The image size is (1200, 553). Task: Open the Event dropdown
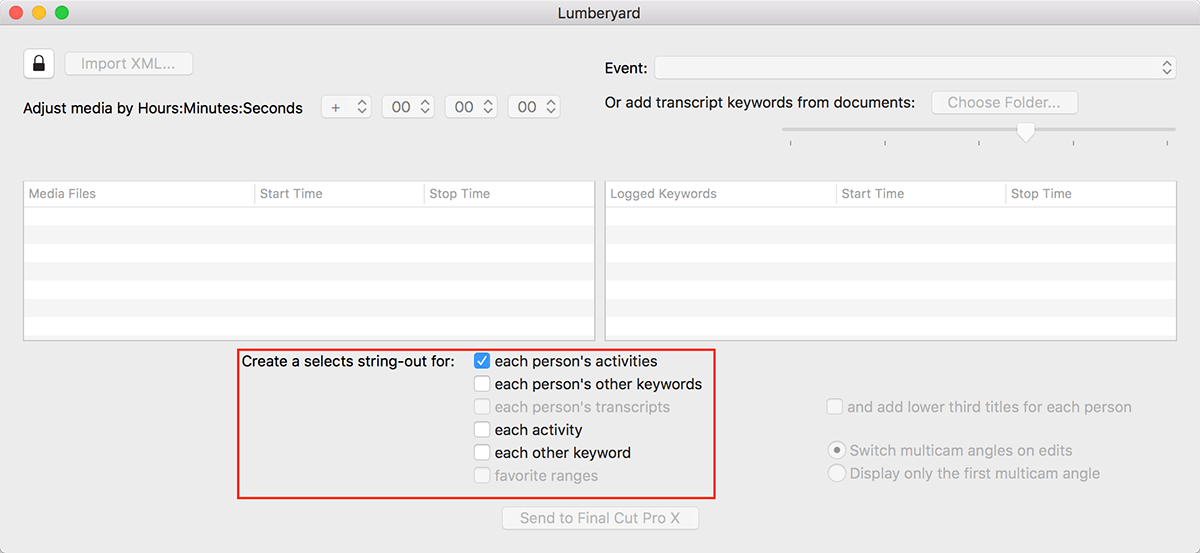[x=915, y=68]
